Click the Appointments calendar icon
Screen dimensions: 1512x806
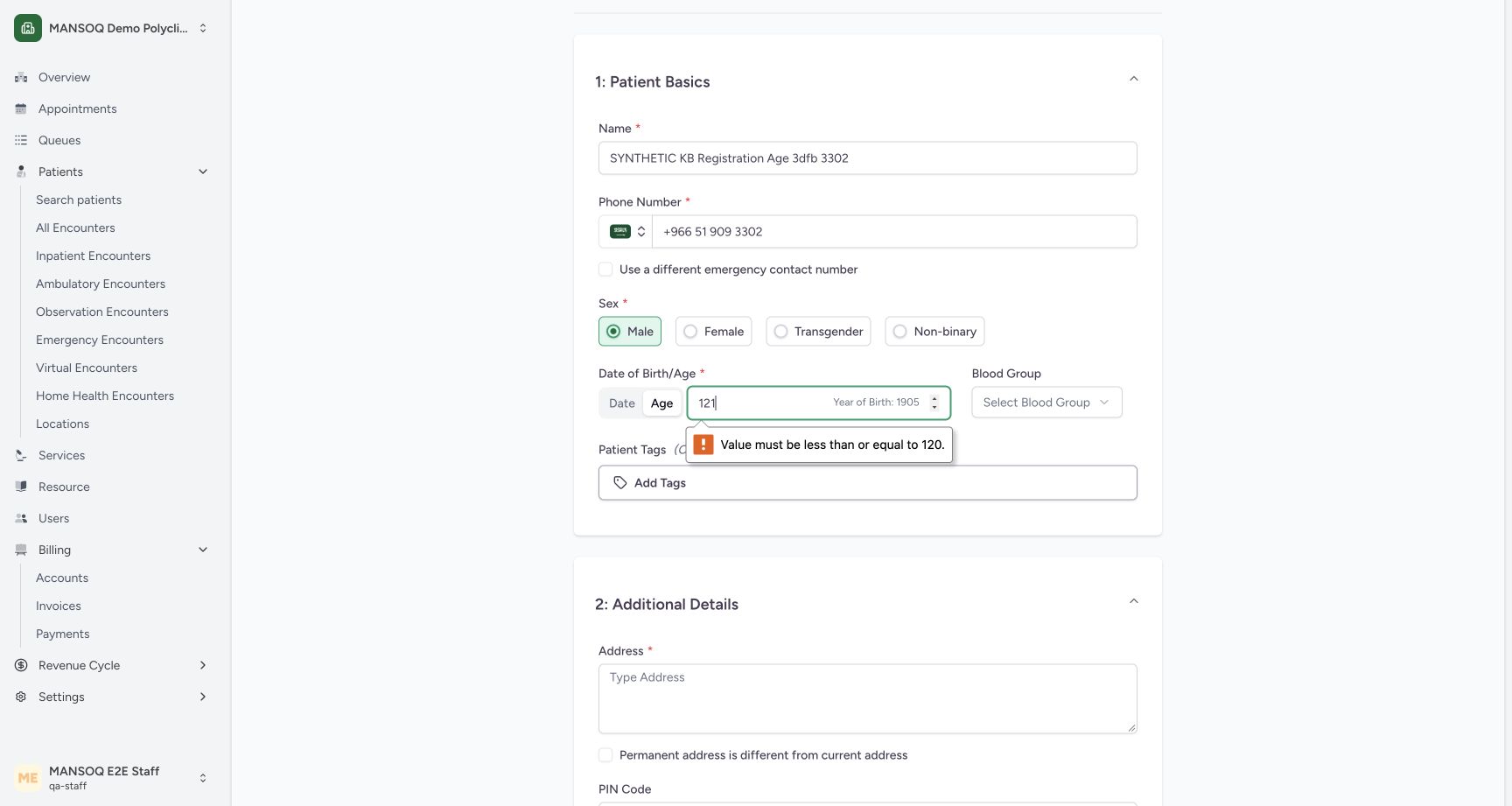(x=21, y=109)
